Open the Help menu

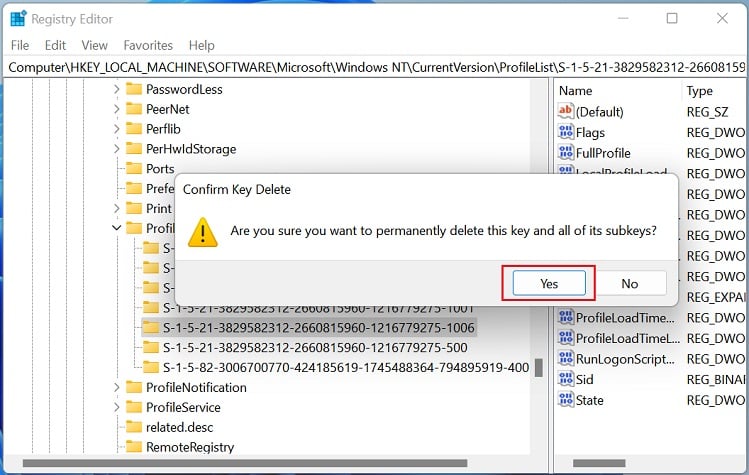201,45
